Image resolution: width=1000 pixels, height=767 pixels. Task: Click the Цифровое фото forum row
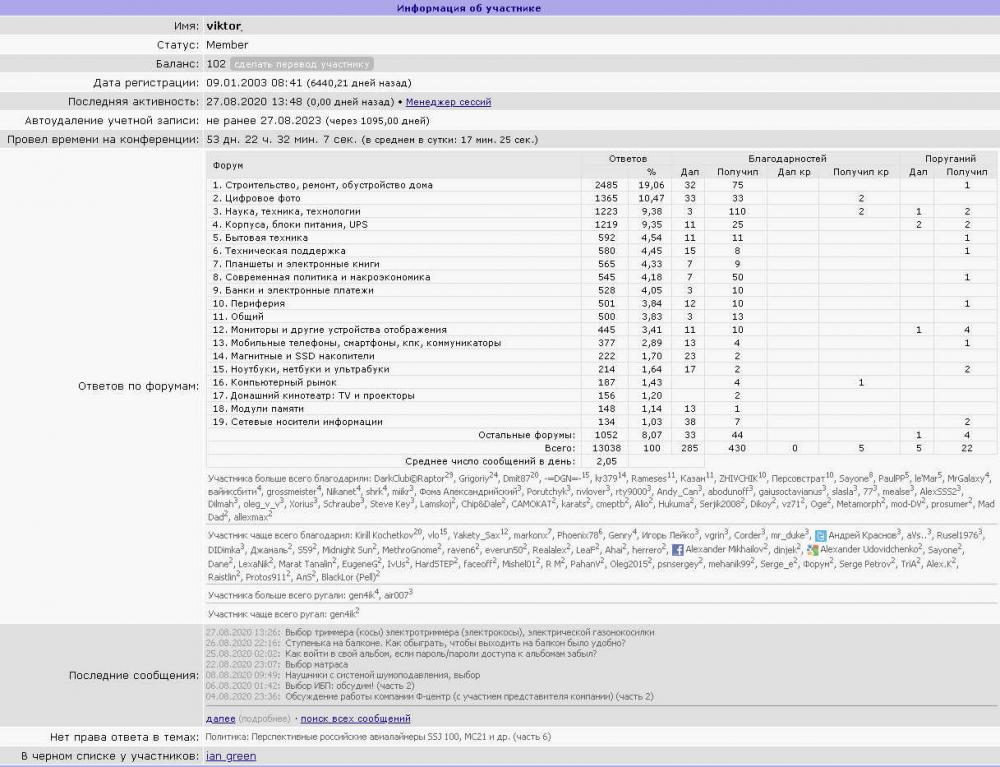[x=600, y=198]
